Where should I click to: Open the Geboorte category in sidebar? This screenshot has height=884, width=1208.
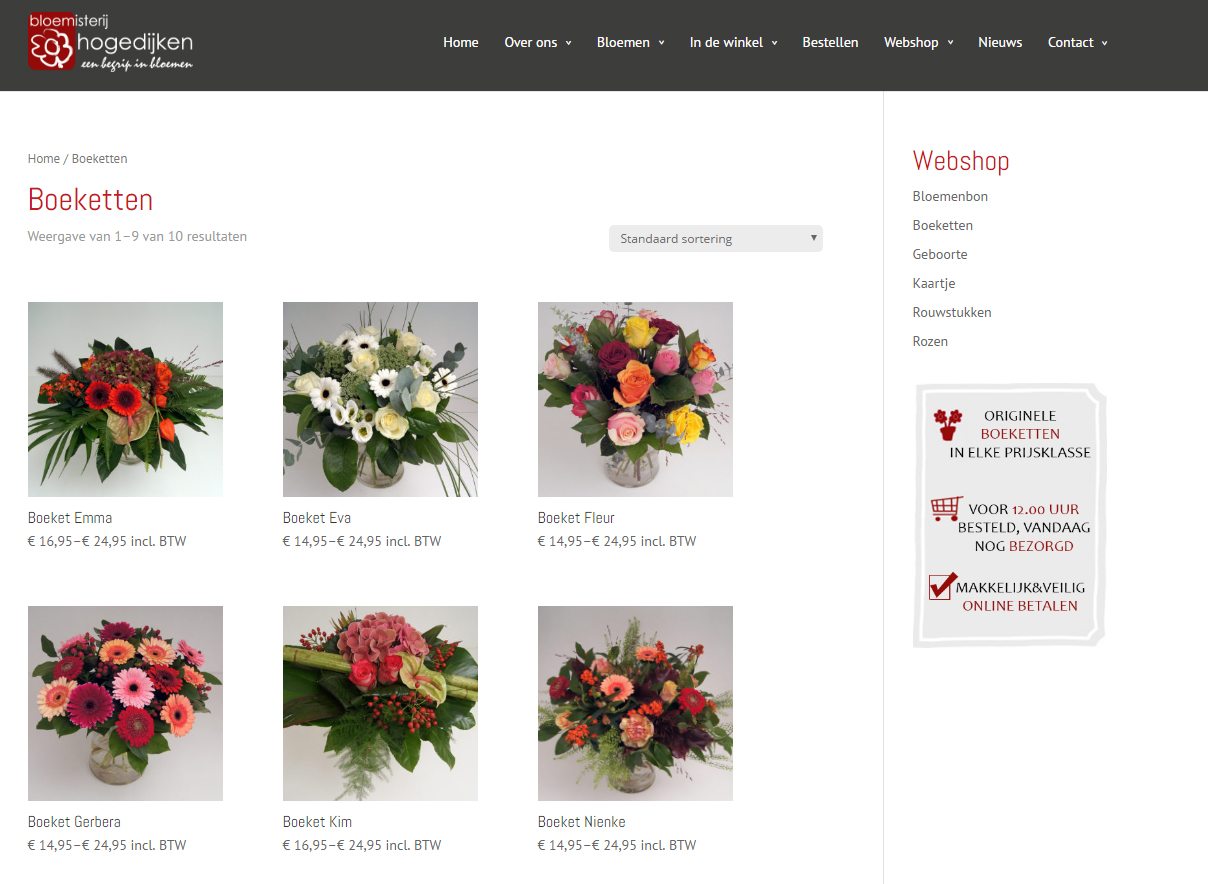pyautogui.click(x=940, y=254)
